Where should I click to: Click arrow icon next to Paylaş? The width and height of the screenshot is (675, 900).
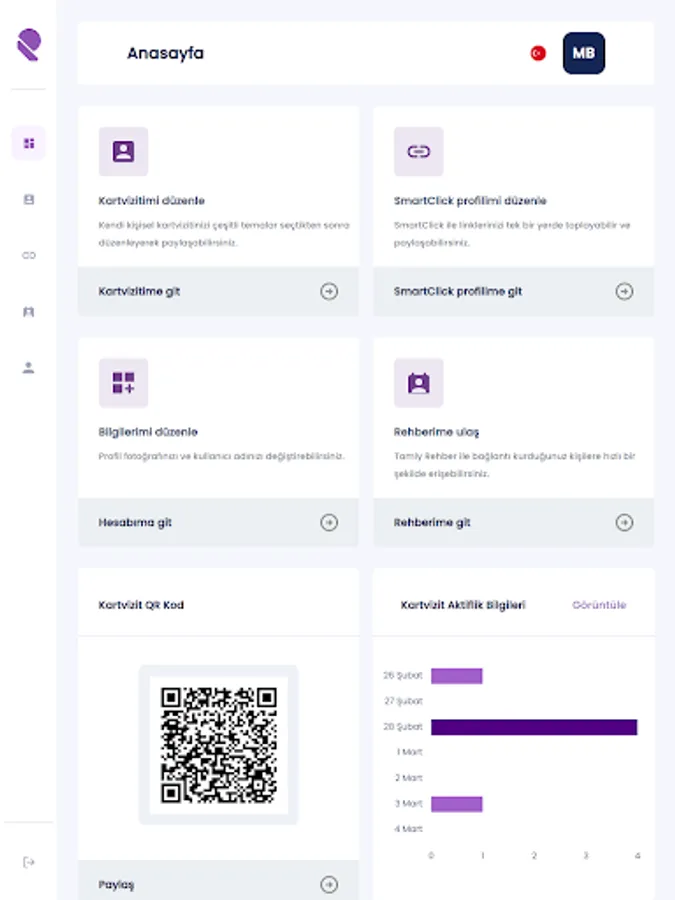329,885
